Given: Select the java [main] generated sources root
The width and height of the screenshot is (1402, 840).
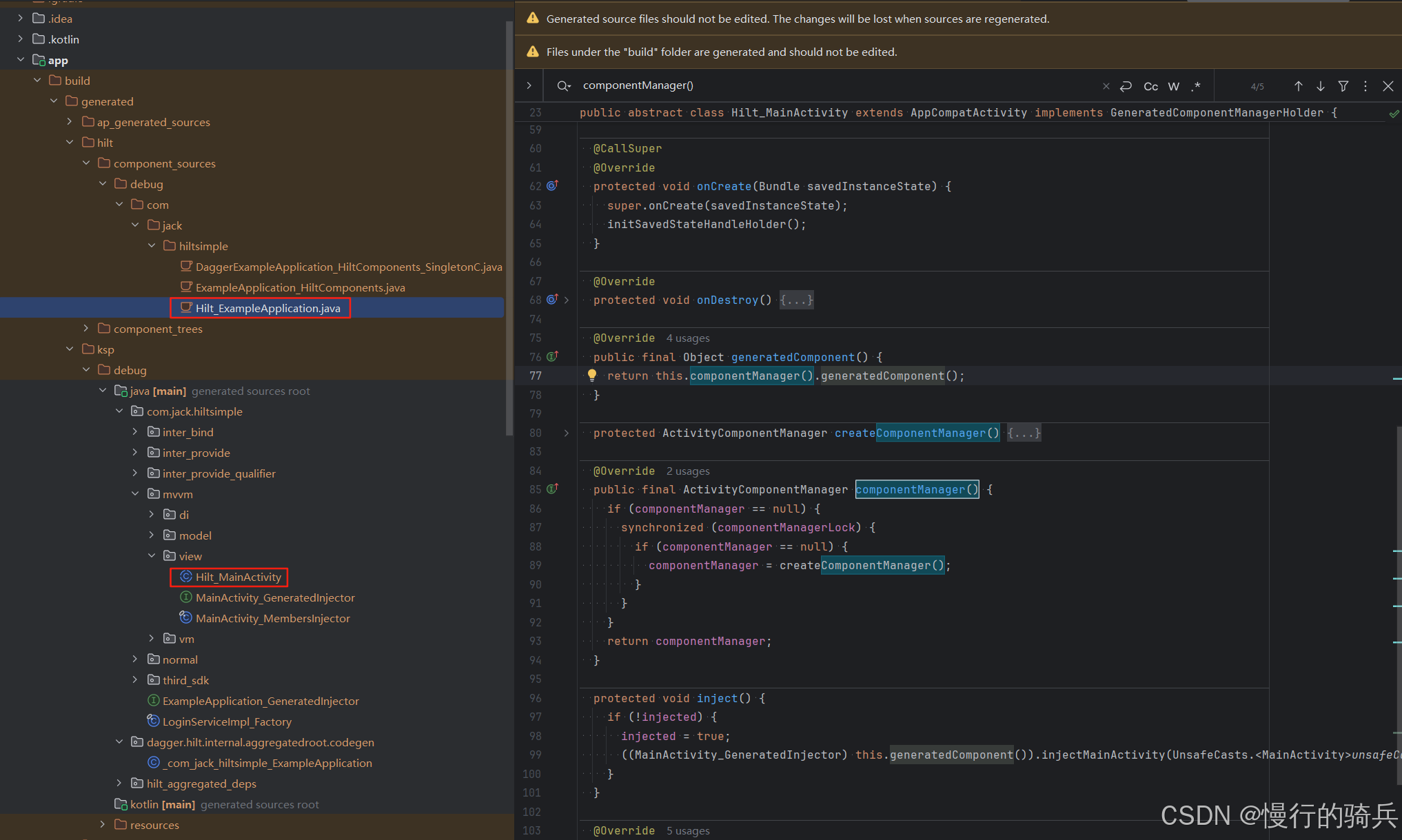Looking at the screenshot, I should (212, 391).
